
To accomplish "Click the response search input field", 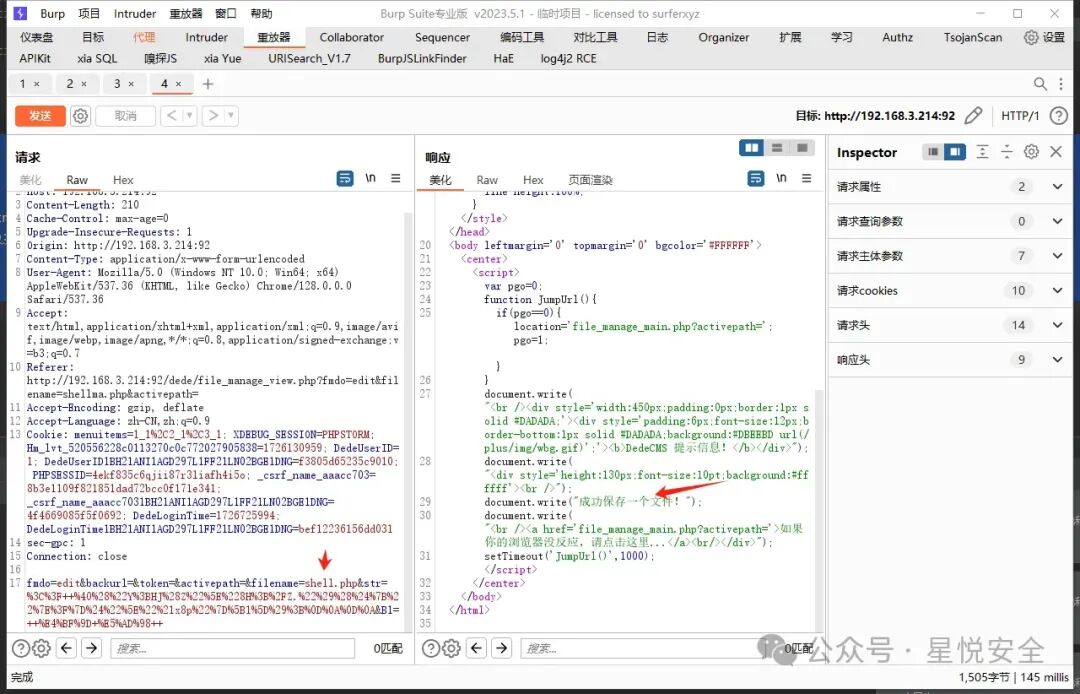I will pyautogui.click(x=641, y=648).
